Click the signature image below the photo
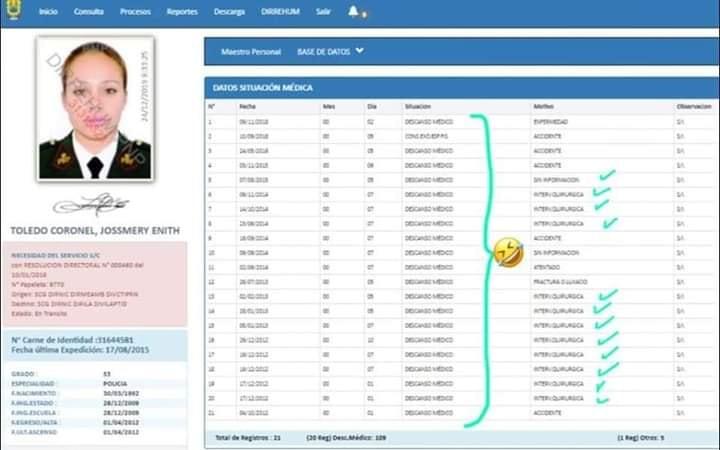Viewport: 720px width, 450px height. tap(91, 204)
